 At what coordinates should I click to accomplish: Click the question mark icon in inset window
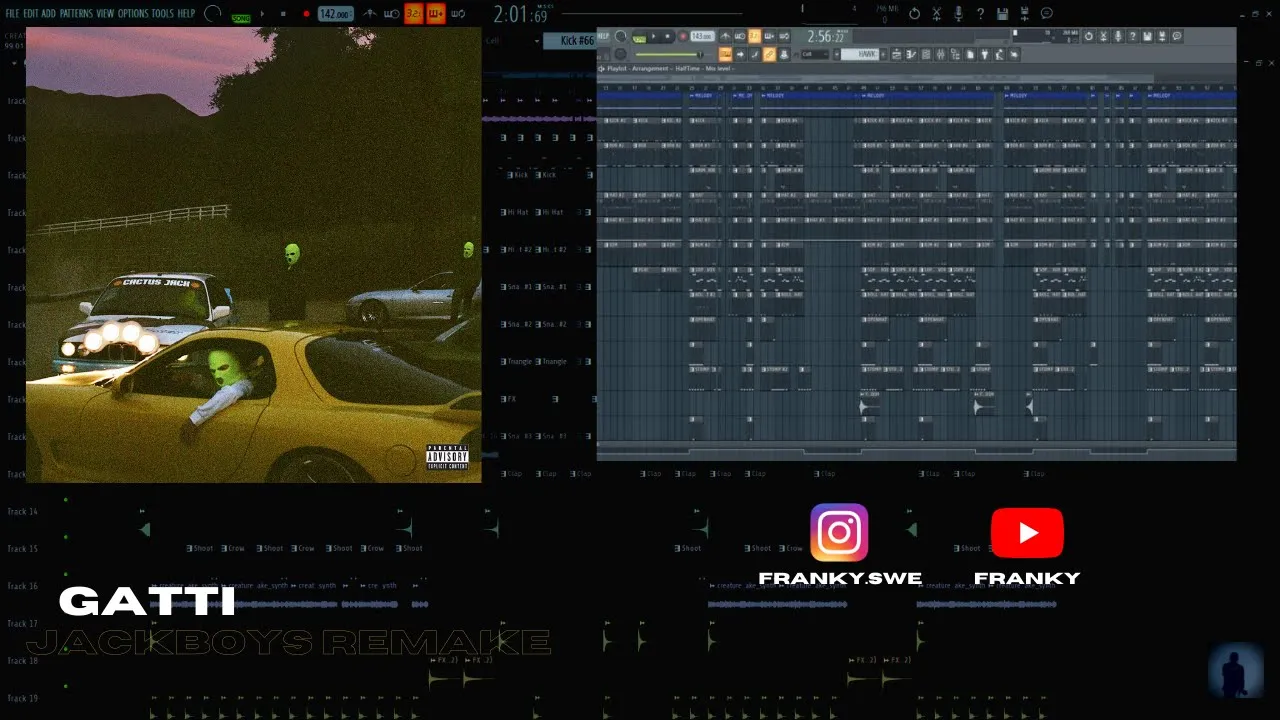[1132, 36]
